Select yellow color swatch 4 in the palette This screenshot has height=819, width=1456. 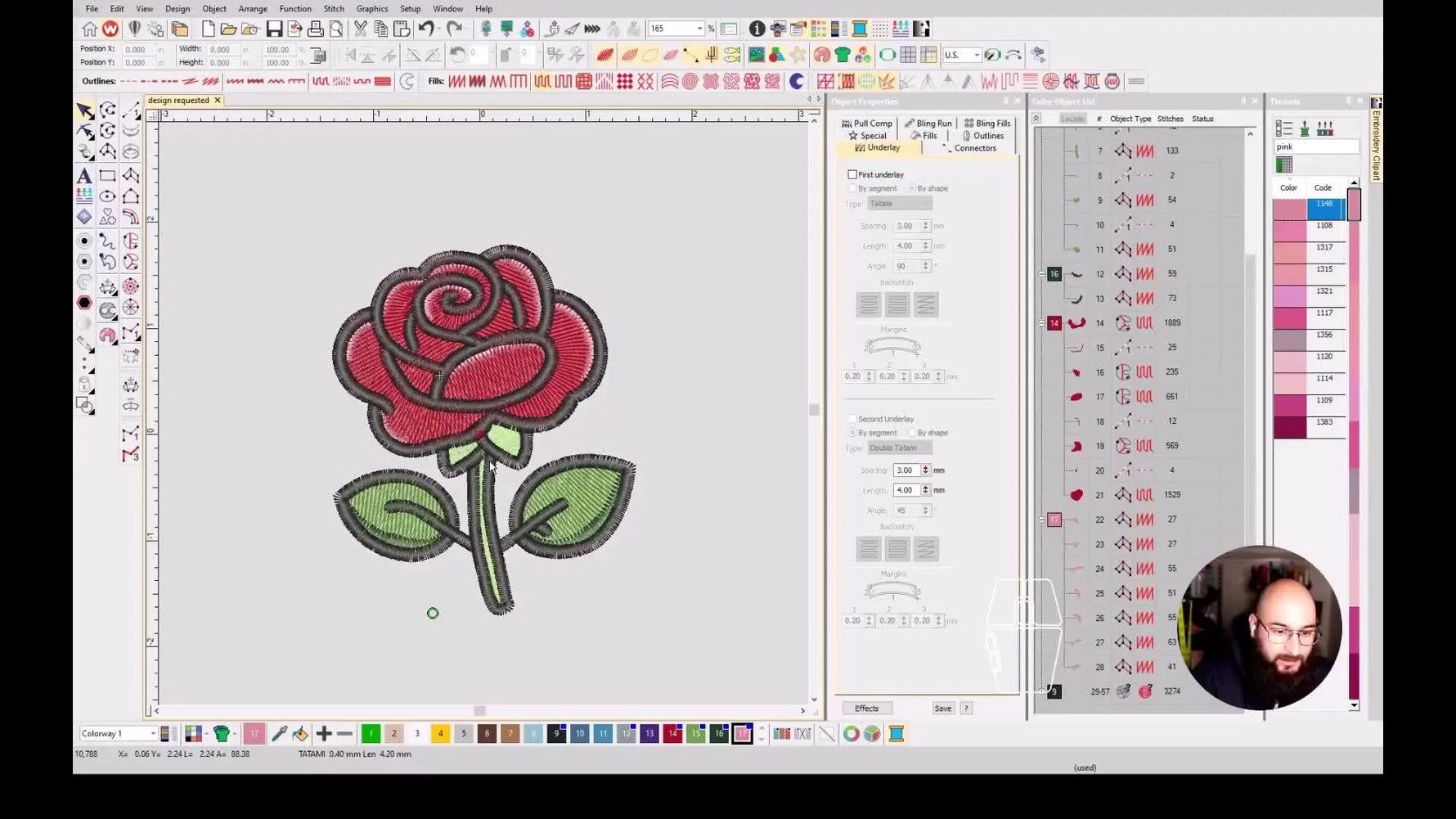point(440,734)
